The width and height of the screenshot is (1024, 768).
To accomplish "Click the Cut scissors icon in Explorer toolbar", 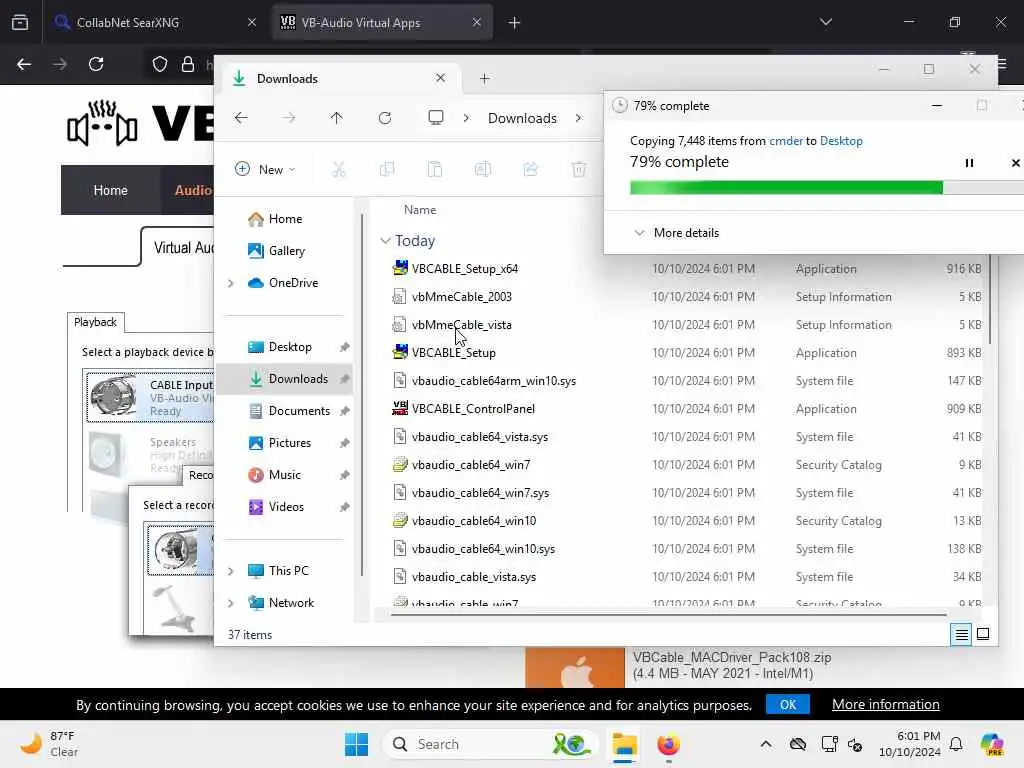I will [x=338, y=170].
